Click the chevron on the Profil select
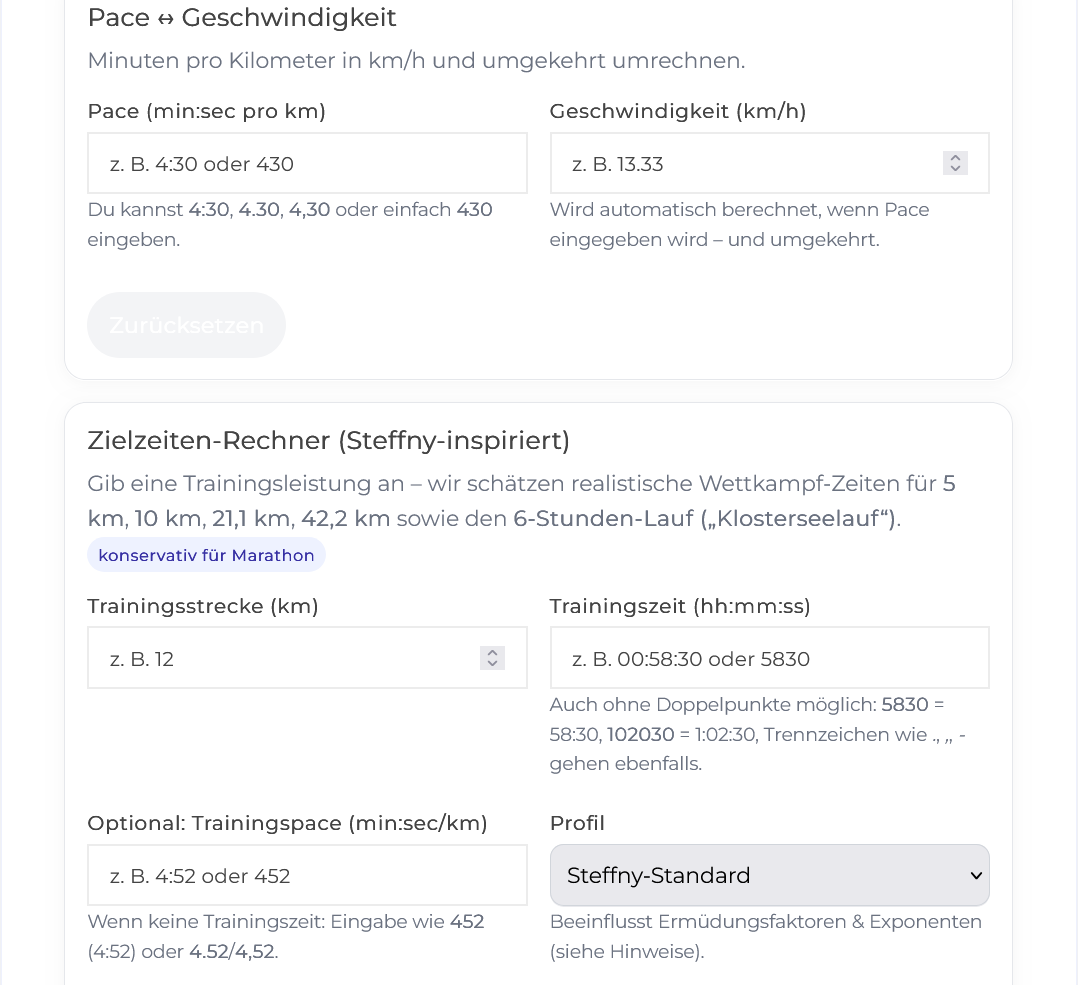Viewport: 1078px width, 985px height. (x=975, y=875)
